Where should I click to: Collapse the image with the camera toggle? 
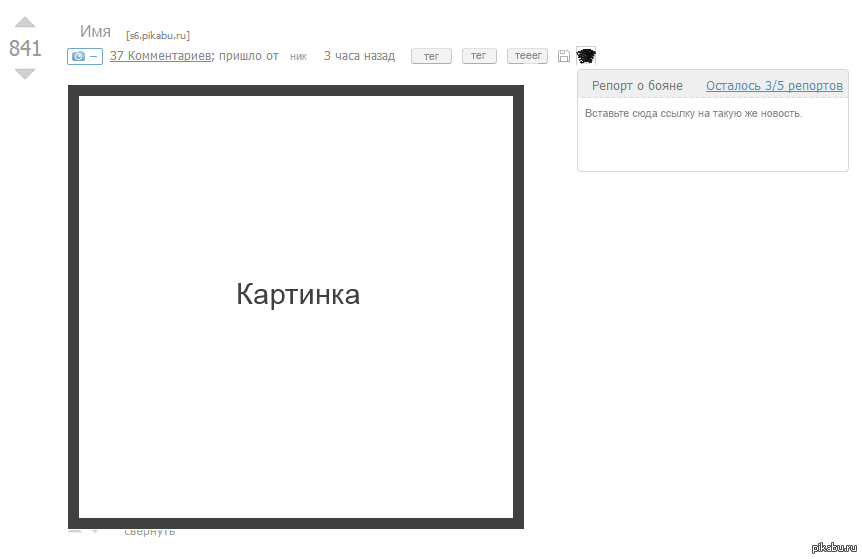84,56
